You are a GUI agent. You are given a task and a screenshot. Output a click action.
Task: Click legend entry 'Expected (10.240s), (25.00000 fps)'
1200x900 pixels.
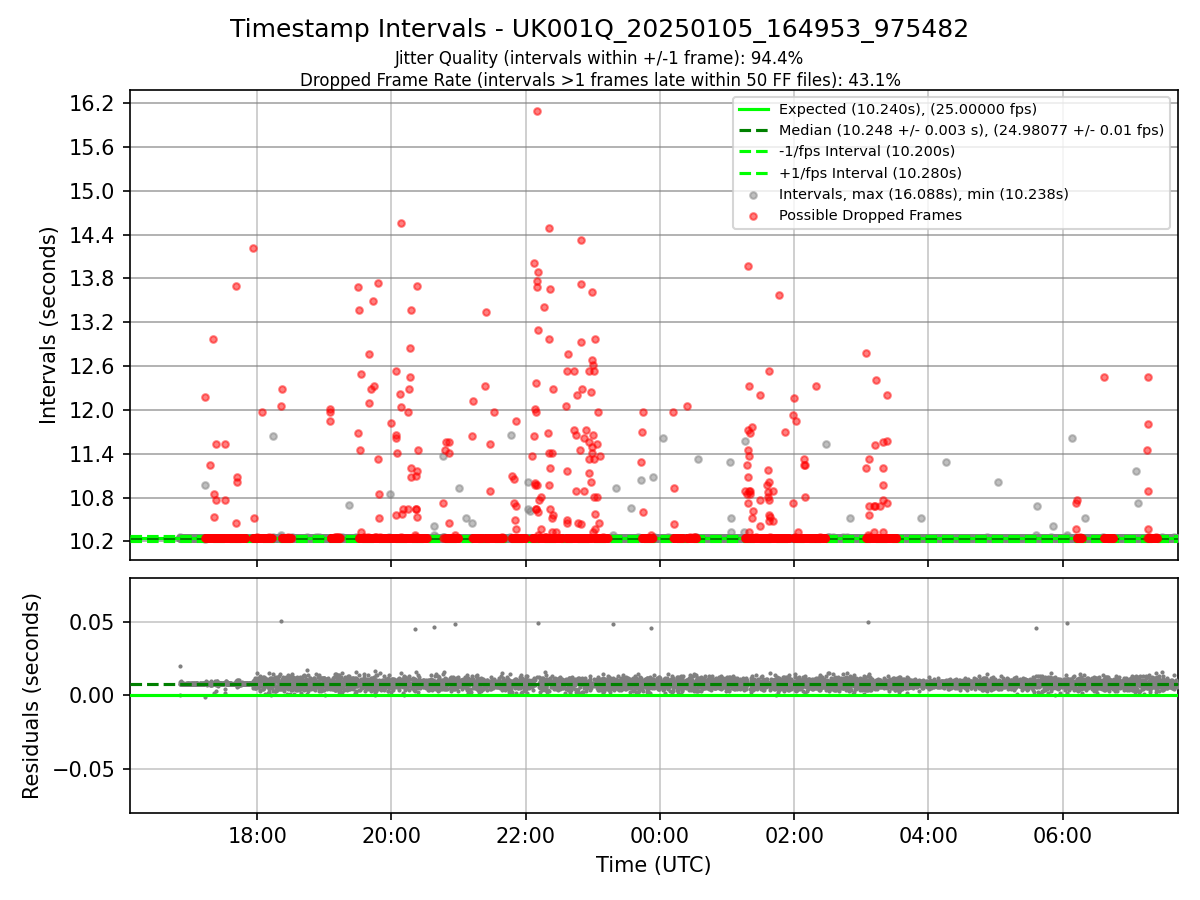(907, 109)
